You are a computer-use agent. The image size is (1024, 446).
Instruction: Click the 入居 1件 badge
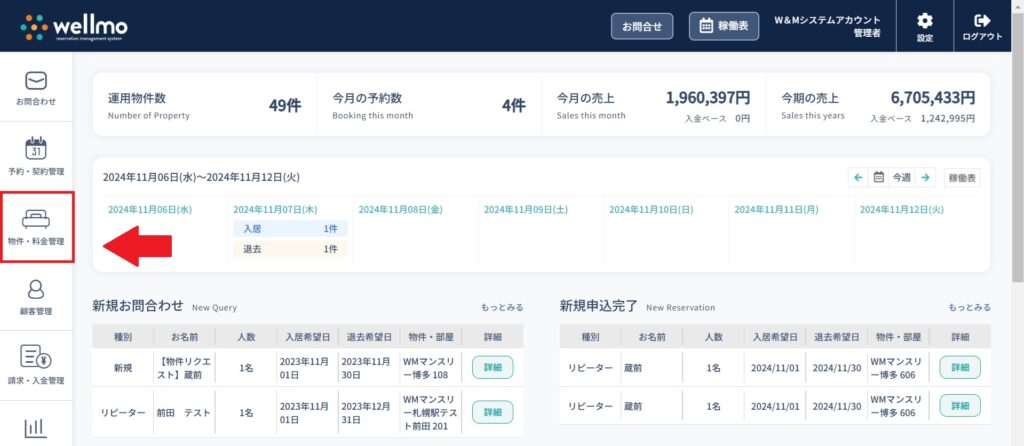point(291,229)
